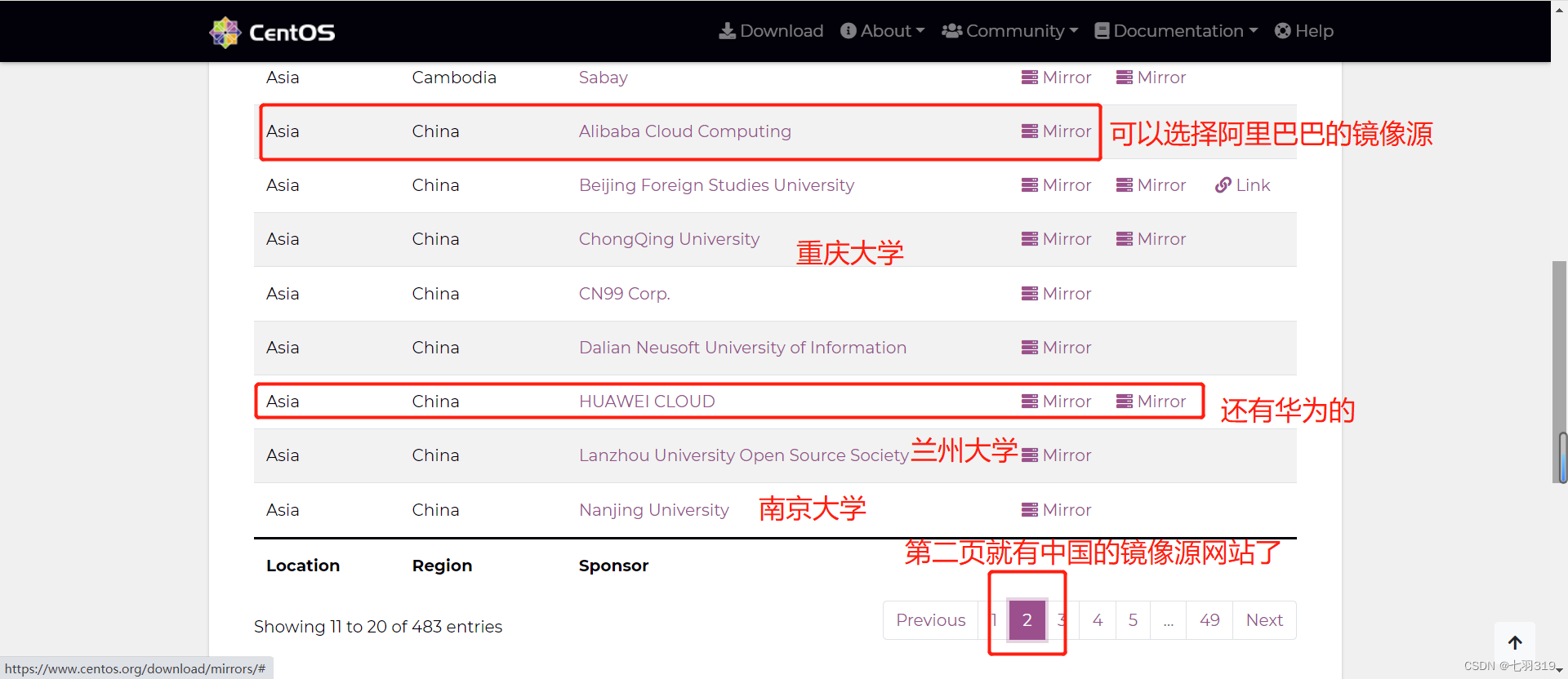Select page 2 in pagination
Screen dimensions: 1568x679
pyautogui.click(x=1027, y=620)
